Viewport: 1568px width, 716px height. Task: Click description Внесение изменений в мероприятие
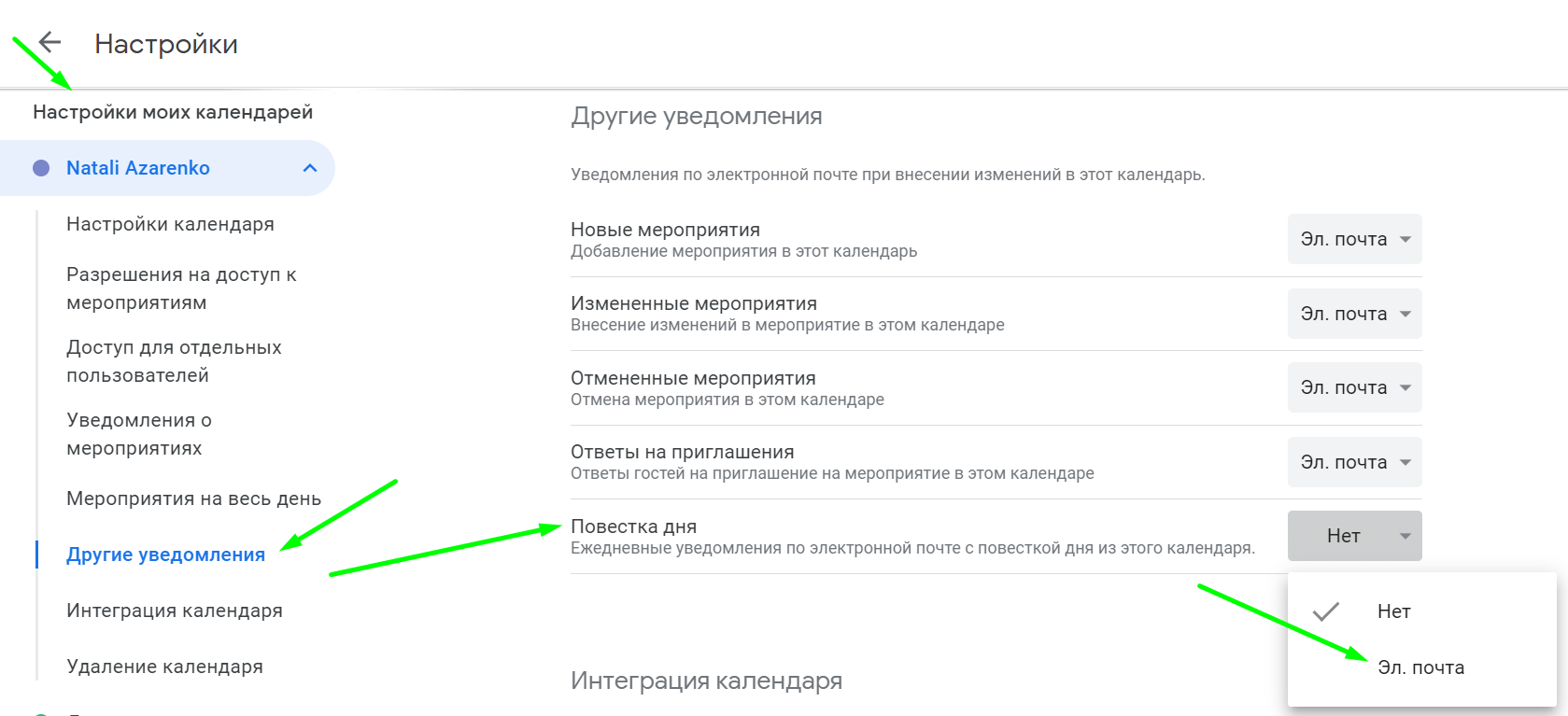pos(787,325)
